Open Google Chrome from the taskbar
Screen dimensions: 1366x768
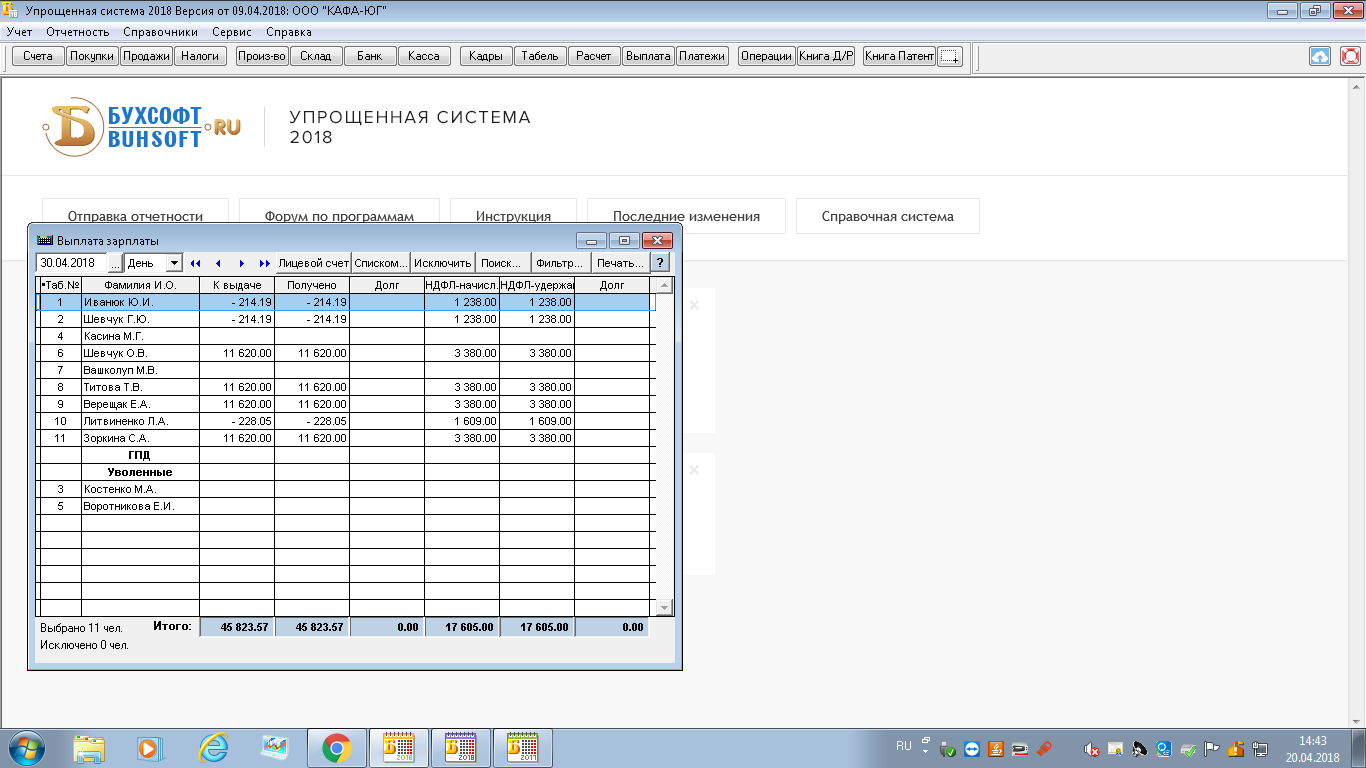[x=336, y=747]
